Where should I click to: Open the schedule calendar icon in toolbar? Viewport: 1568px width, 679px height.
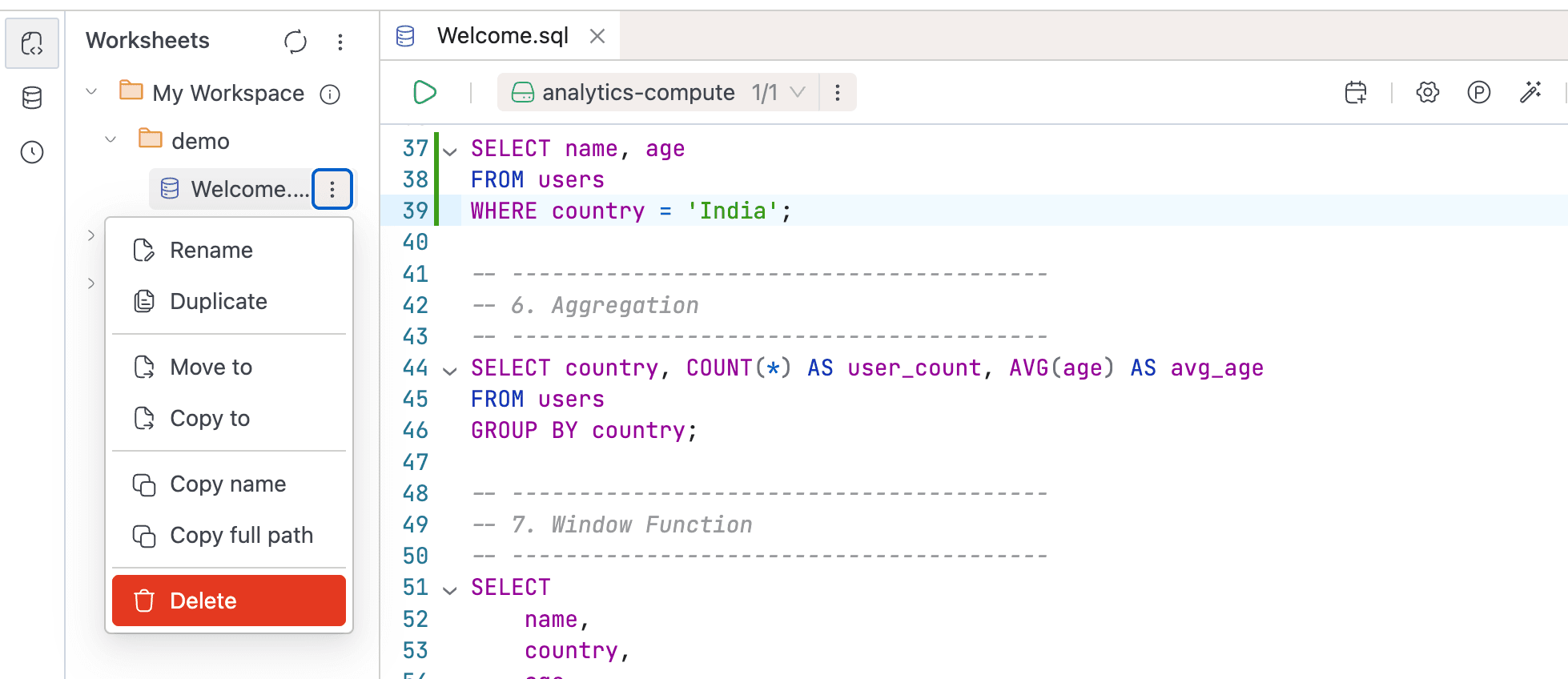[1356, 93]
